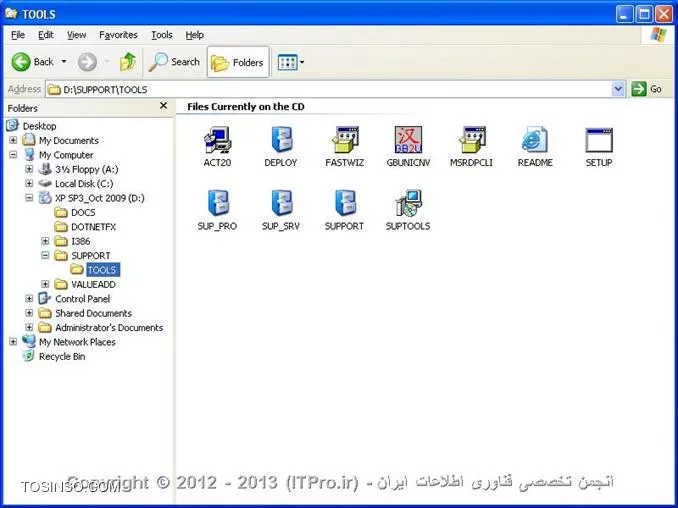This screenshot has height=508, width=678.
Task: Open the Edit menu
Action: [45, 35]
